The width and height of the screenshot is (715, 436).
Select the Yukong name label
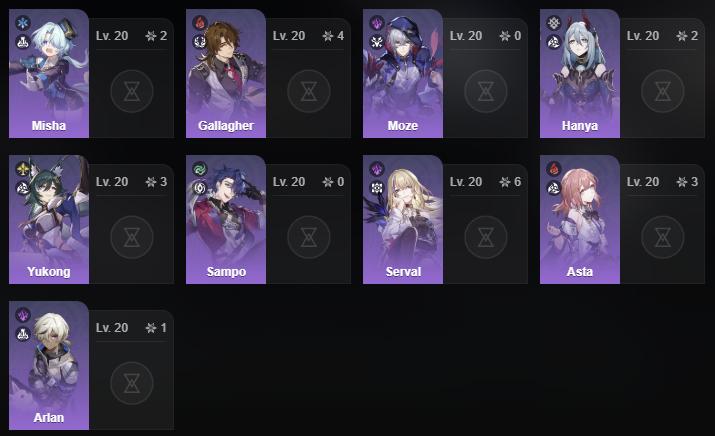49,272
